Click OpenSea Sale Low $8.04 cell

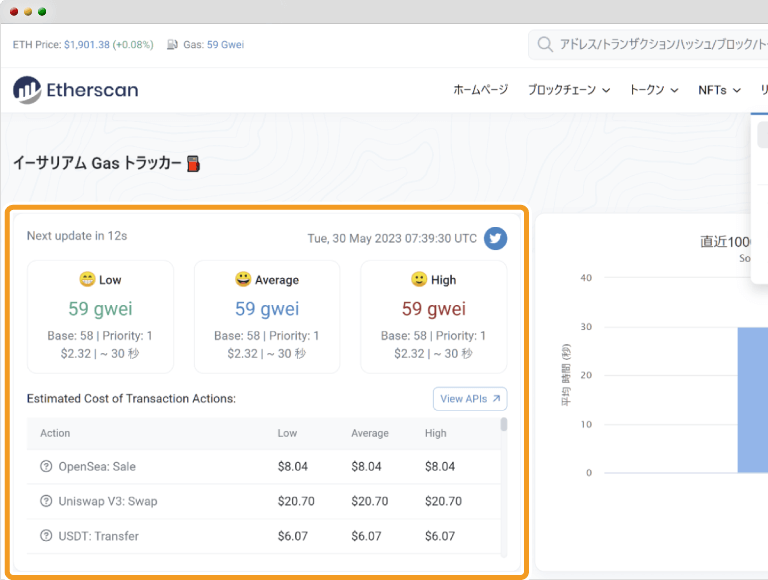tap(293, 466)
